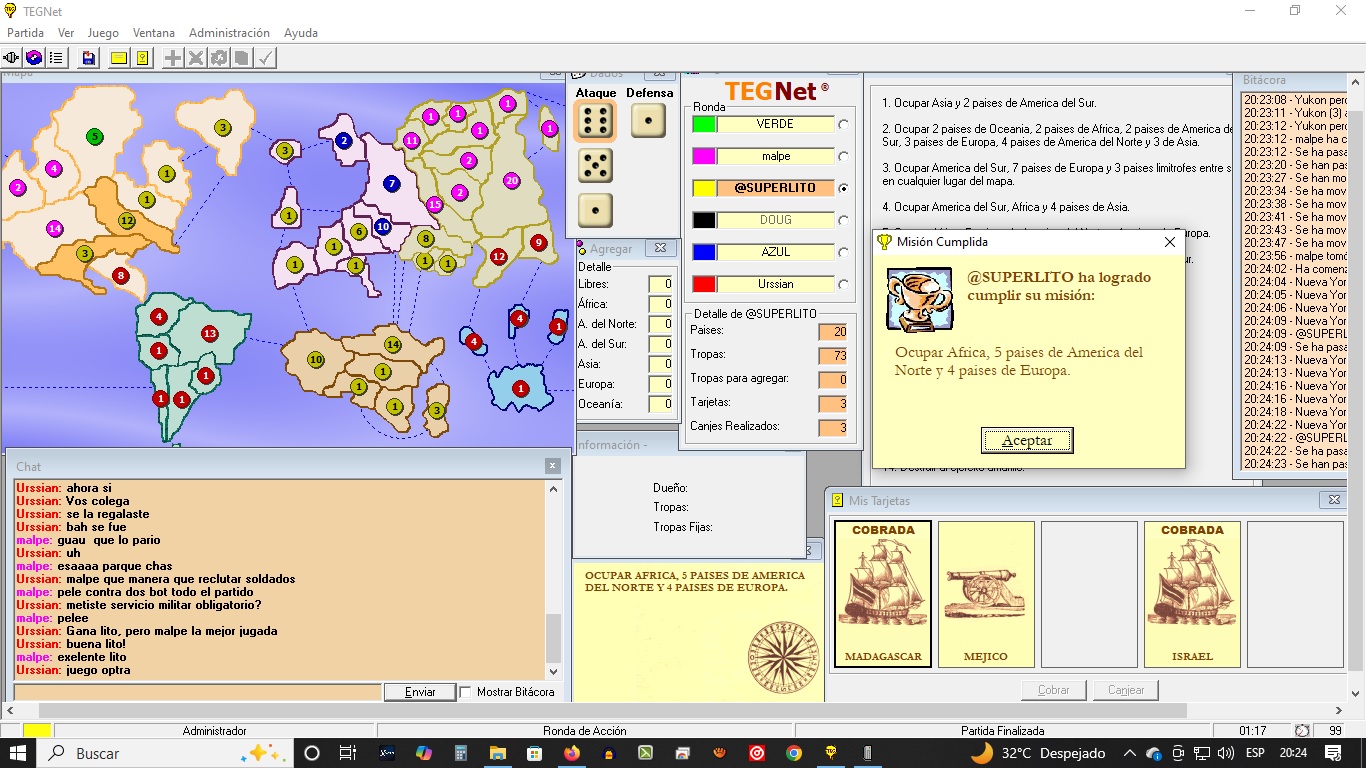Select the MEJICO cannon card

[x=986, y=594]
